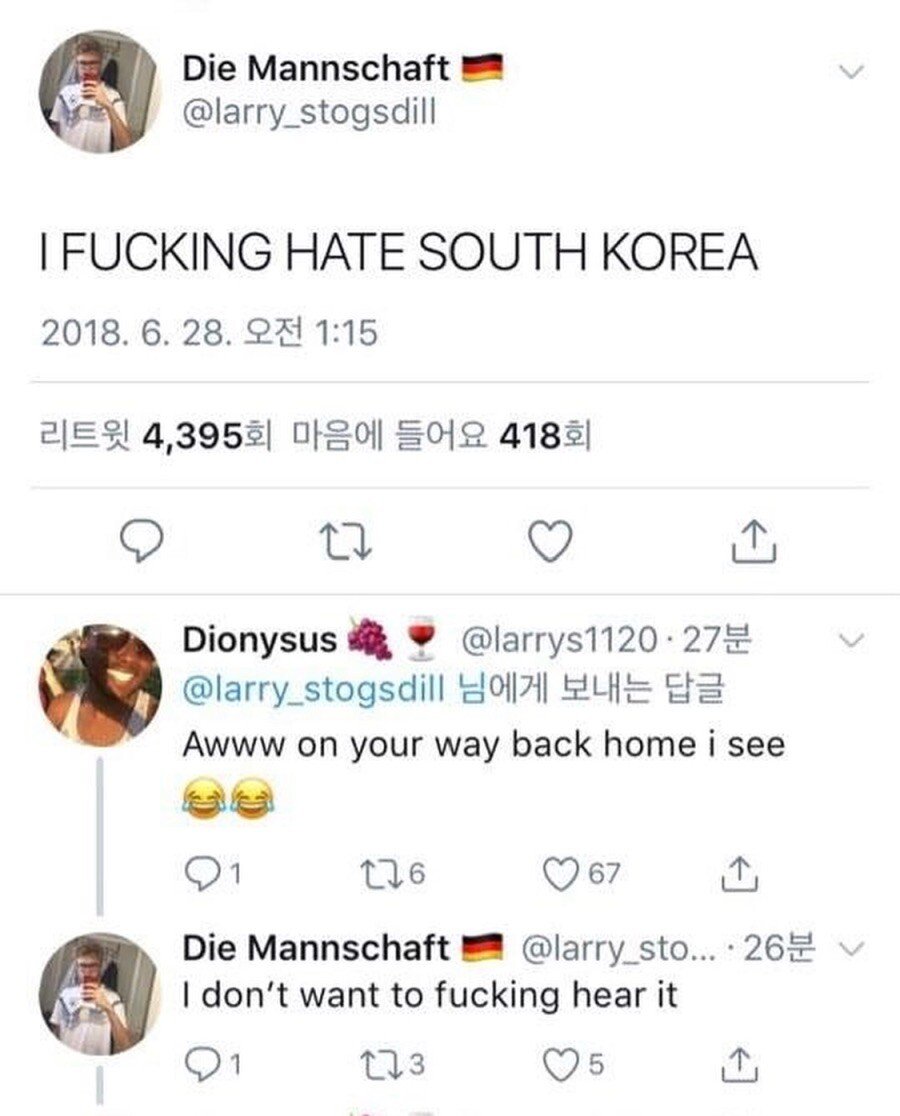Reply to Dionysus's tweet
This screenshot has width=900, height=1116.
pos(201,874)
